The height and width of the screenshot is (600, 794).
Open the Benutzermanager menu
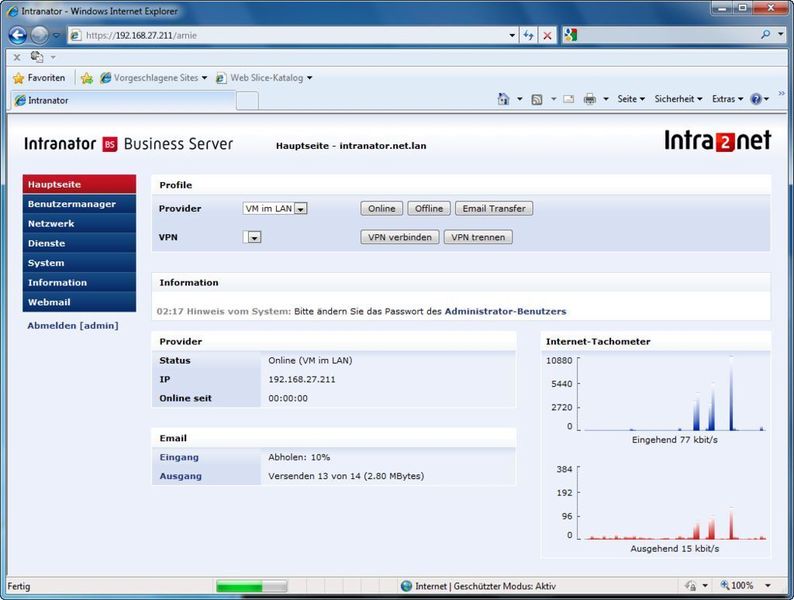point(80,204)
